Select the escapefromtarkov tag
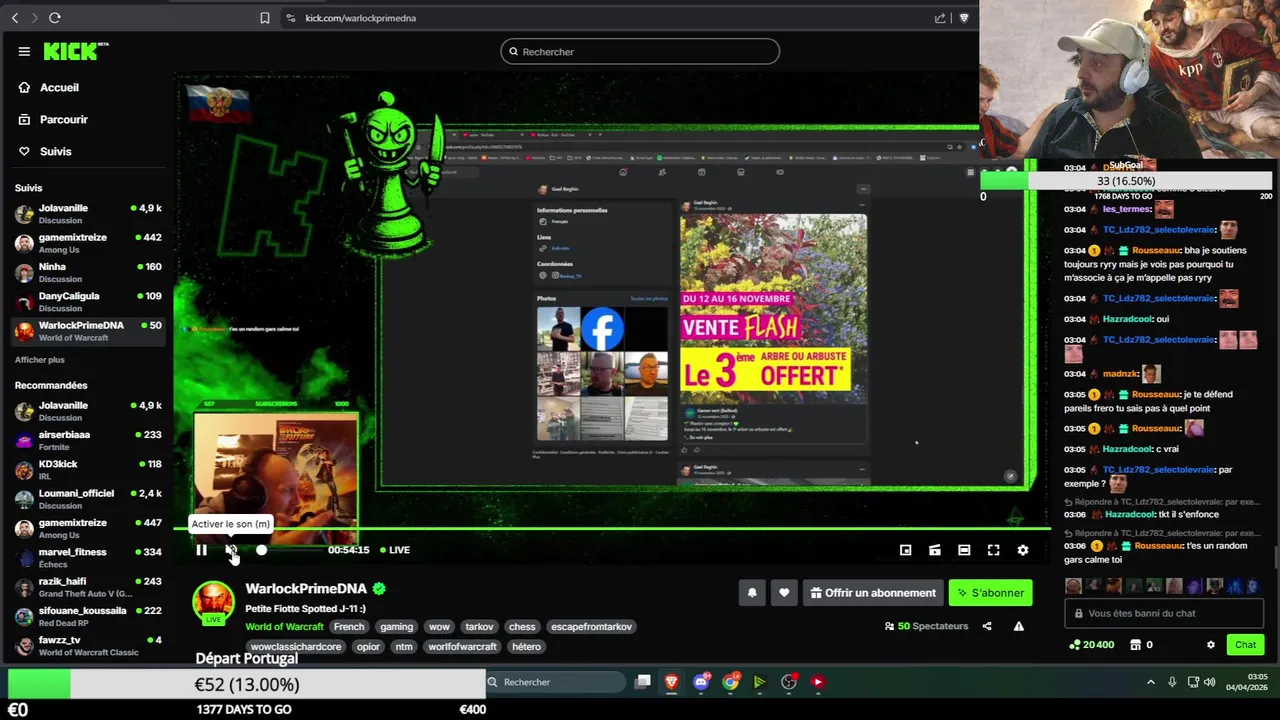Screen dimensions: 1280x720 click(591, 627)
